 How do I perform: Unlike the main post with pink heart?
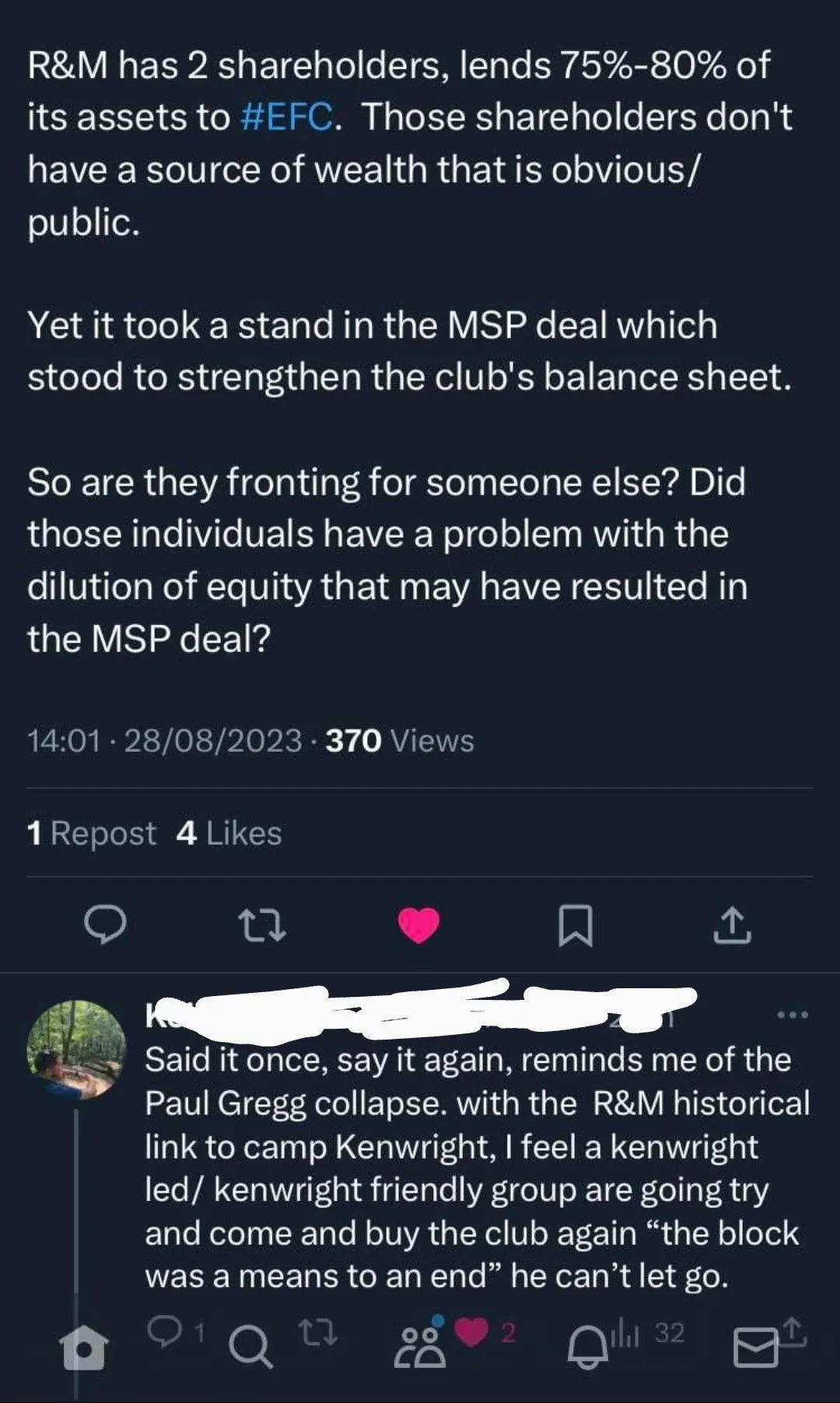click(418, 925)
